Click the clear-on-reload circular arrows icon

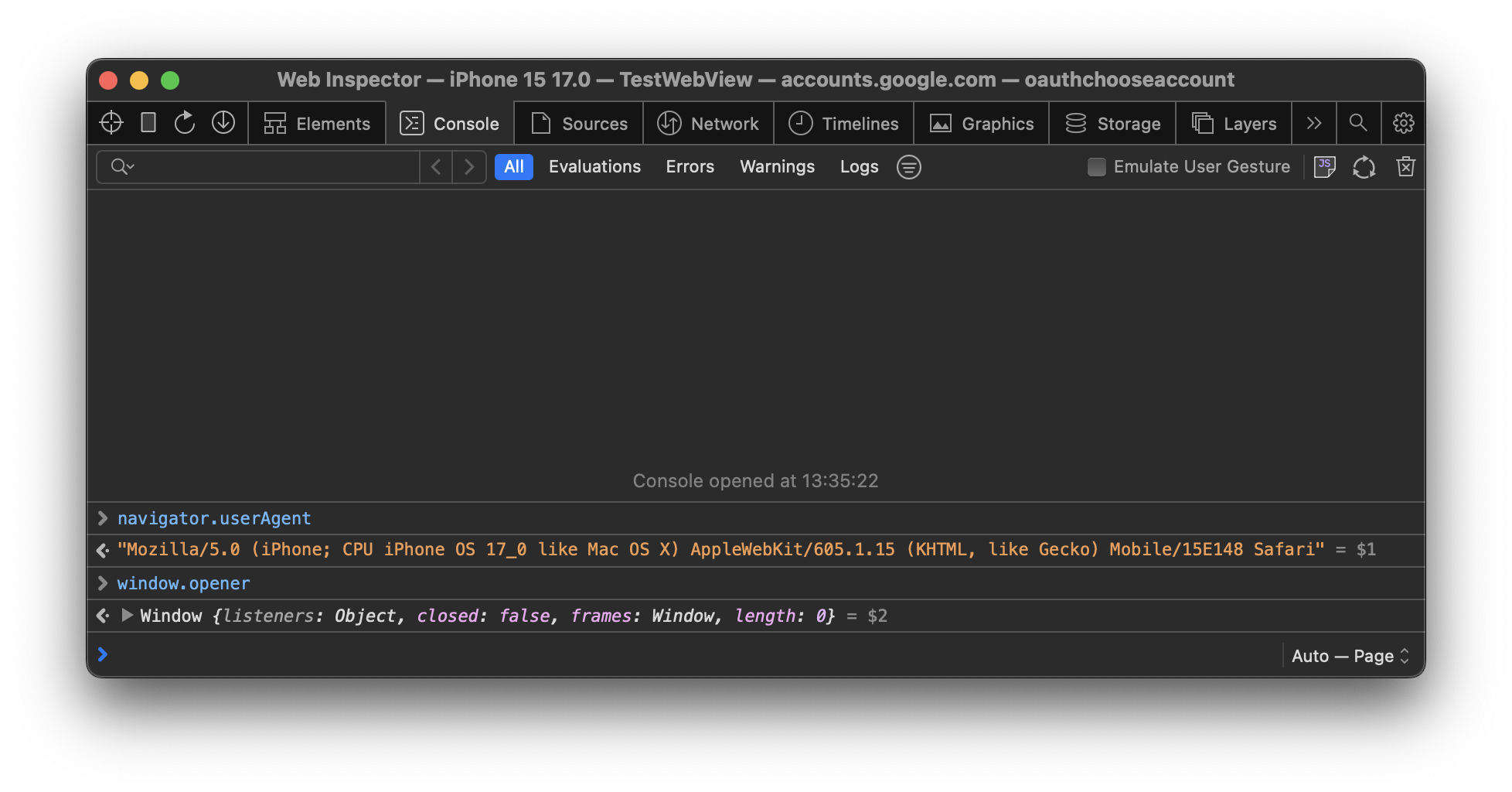point(1364,167)
